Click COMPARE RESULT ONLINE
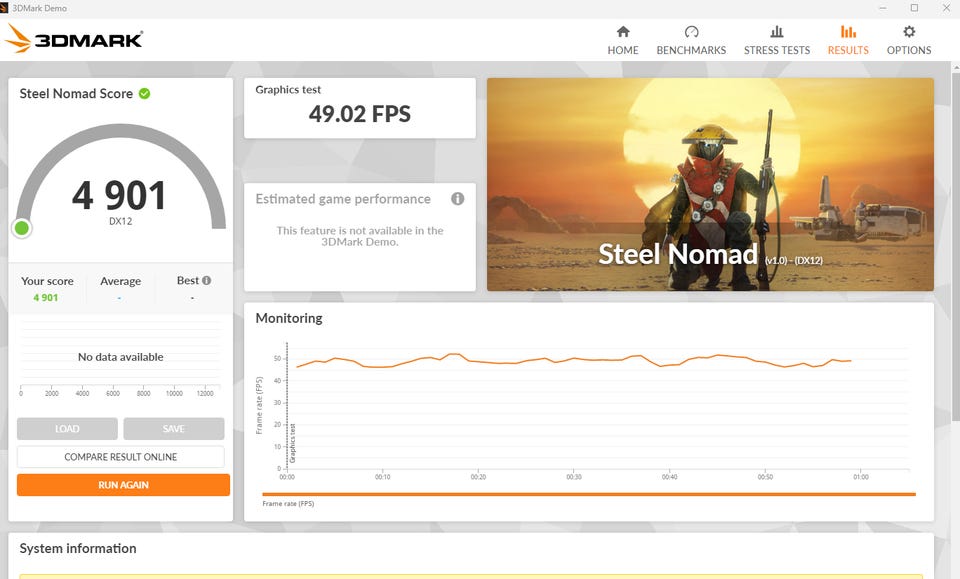Image resolution: width=960 pixels, height=579 pixels. click(121, 457)
